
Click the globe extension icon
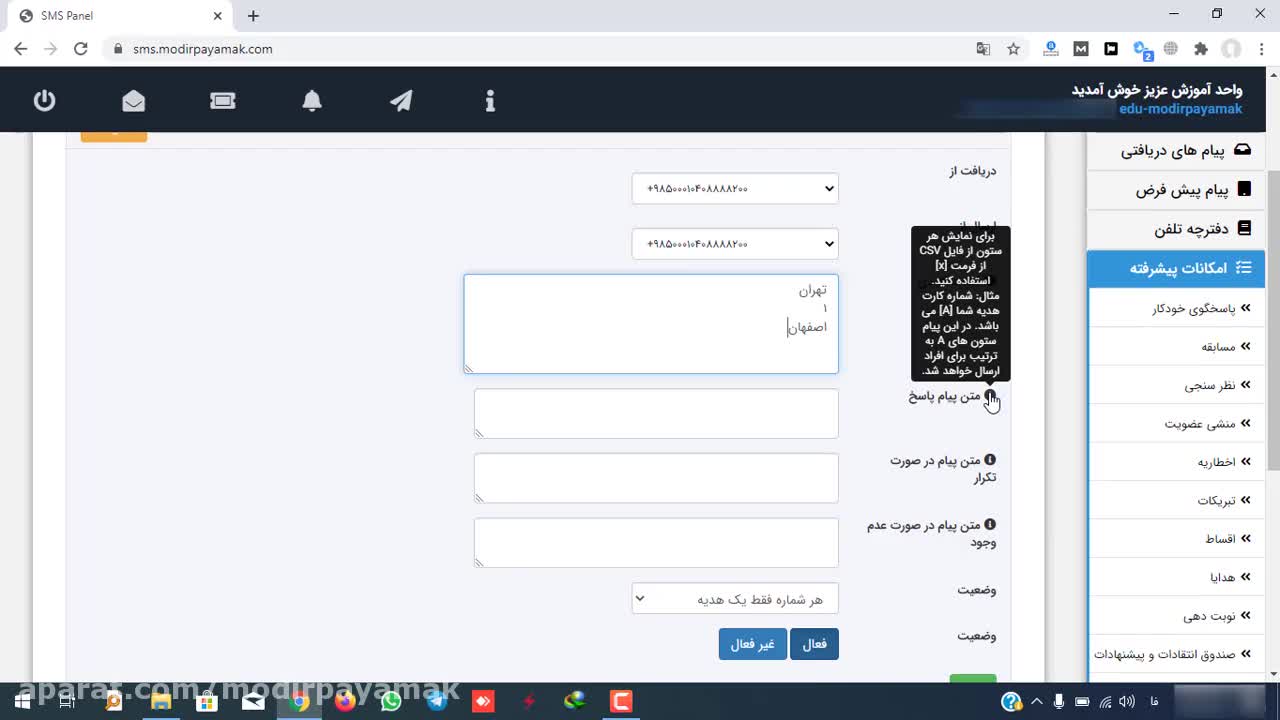pyautogui.click(x=1171, y=49)
